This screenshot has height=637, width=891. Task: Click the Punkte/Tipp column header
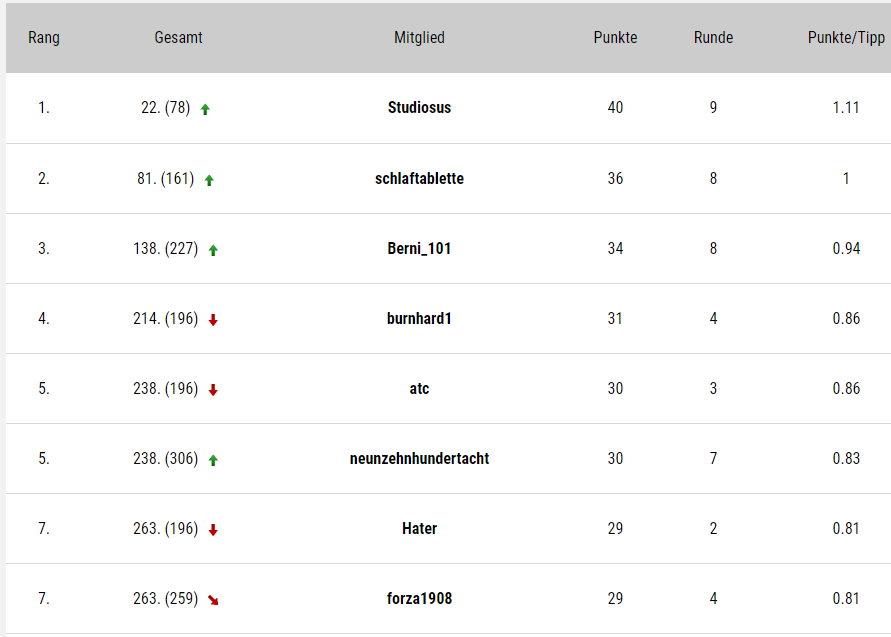pyautogui.click(x=846, y=38)
